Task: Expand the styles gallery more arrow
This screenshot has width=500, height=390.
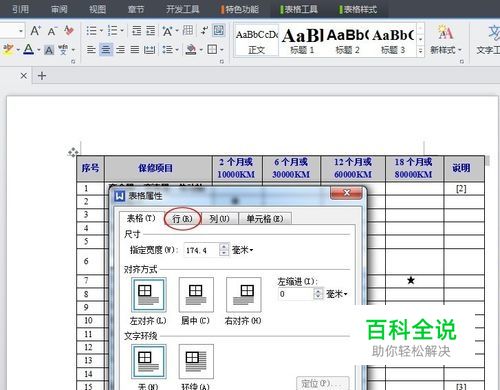Action: (x=420, y=51)
